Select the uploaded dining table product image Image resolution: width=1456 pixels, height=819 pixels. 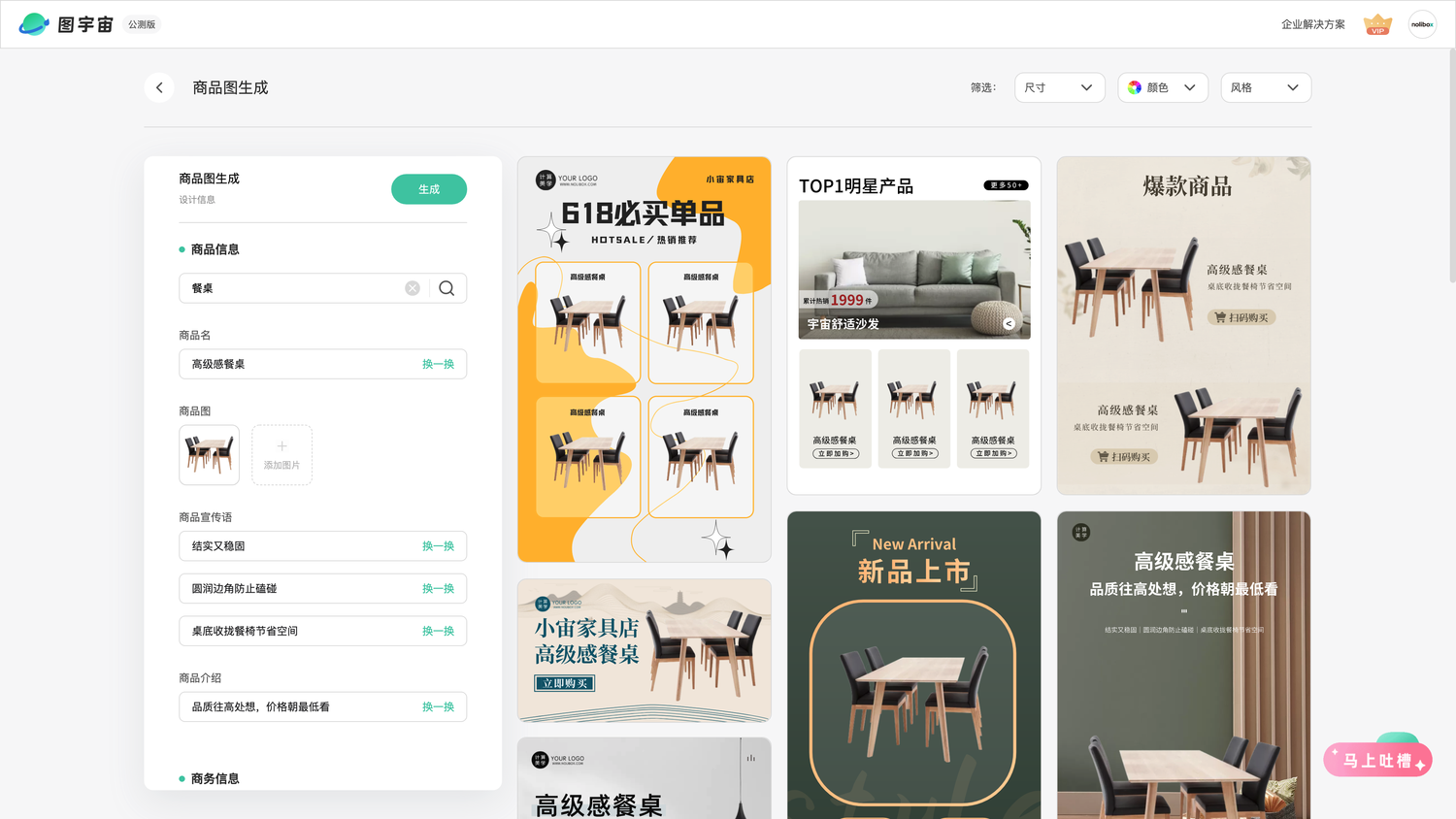pyautogui.click(x=209, y=454)
